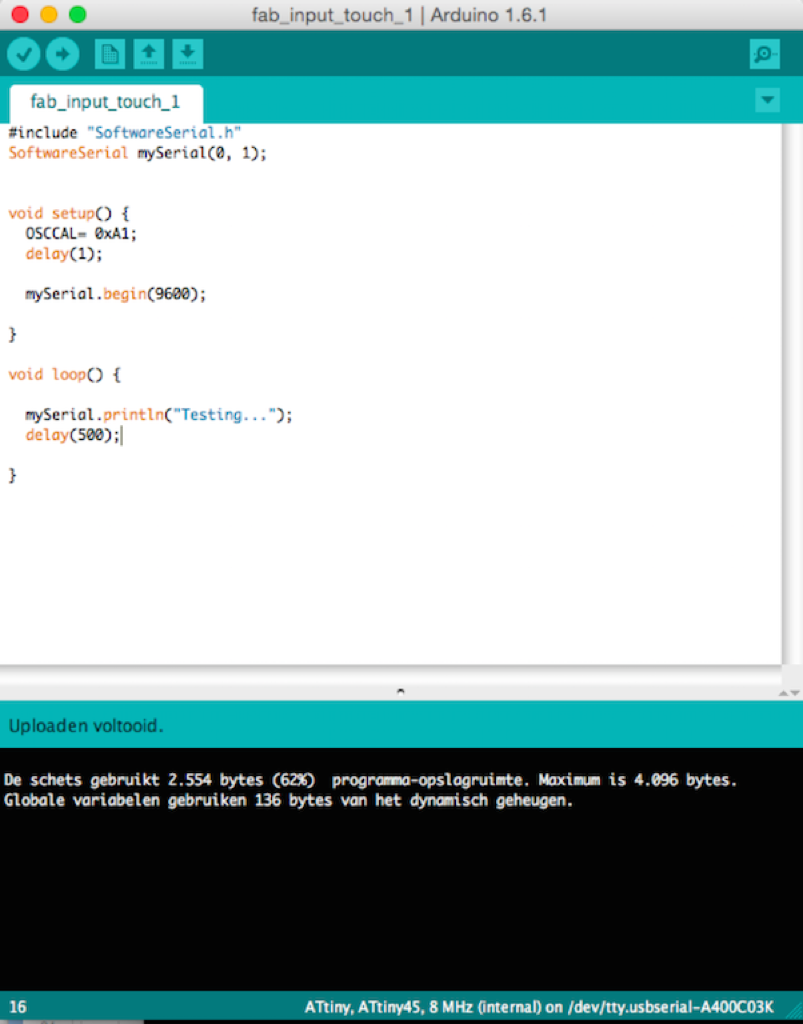Click the Open sketch up-arrow icon
The width and height of the screenshot is (803, 1024).
tap(149, 54)
